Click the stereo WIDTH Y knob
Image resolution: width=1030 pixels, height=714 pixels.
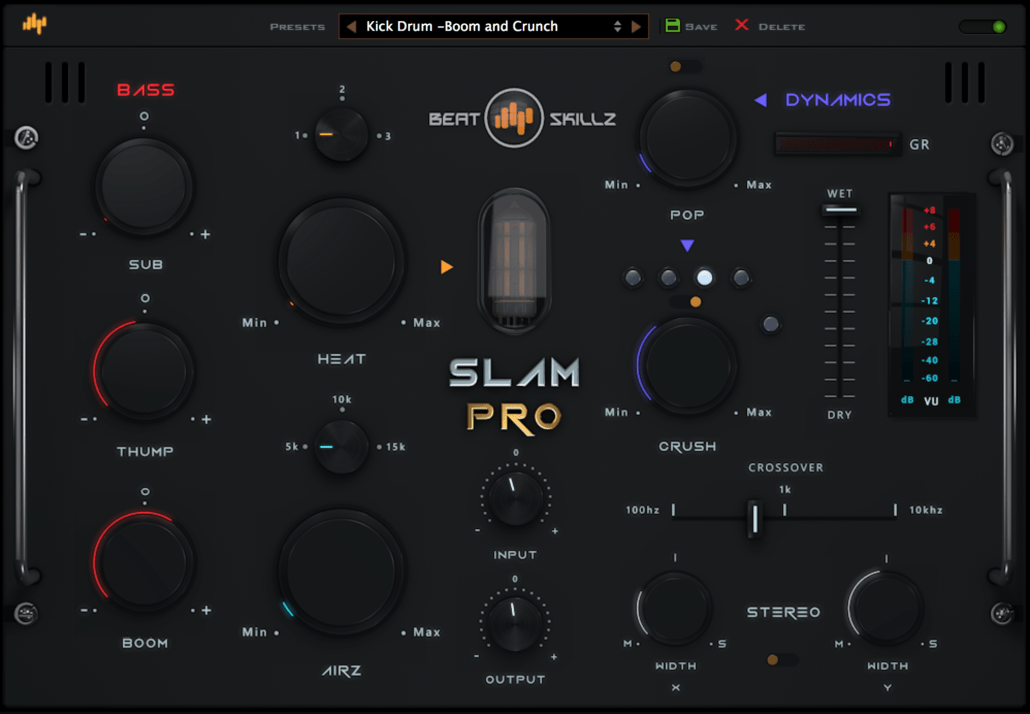point(885,608)
